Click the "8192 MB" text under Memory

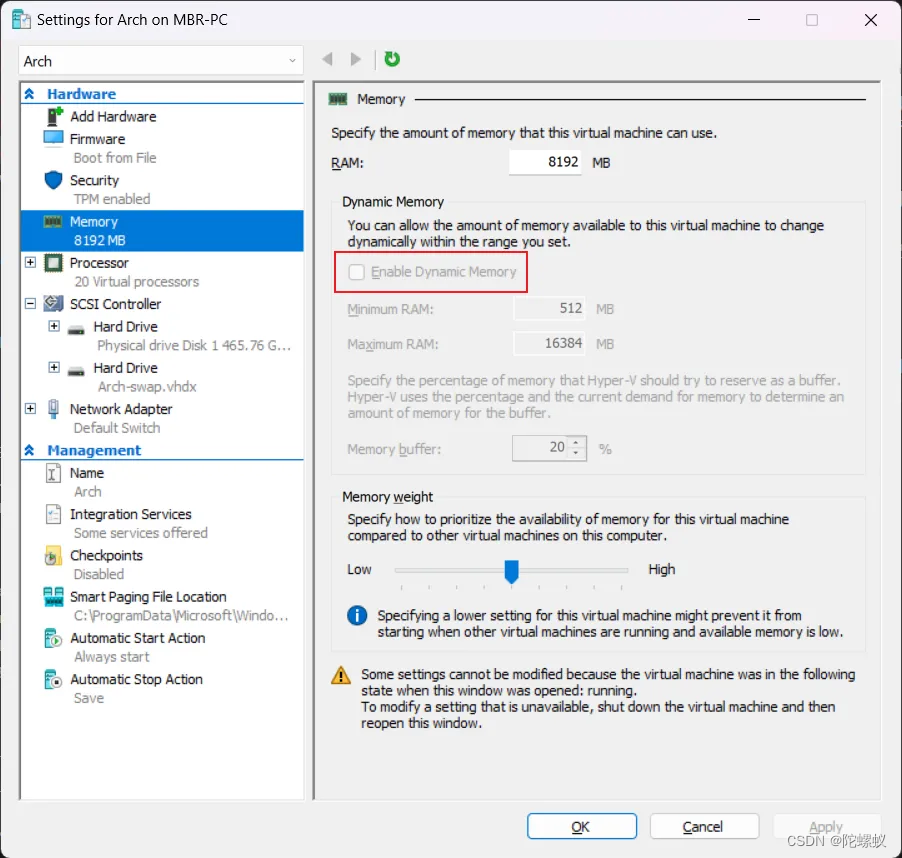pos(100,240)
